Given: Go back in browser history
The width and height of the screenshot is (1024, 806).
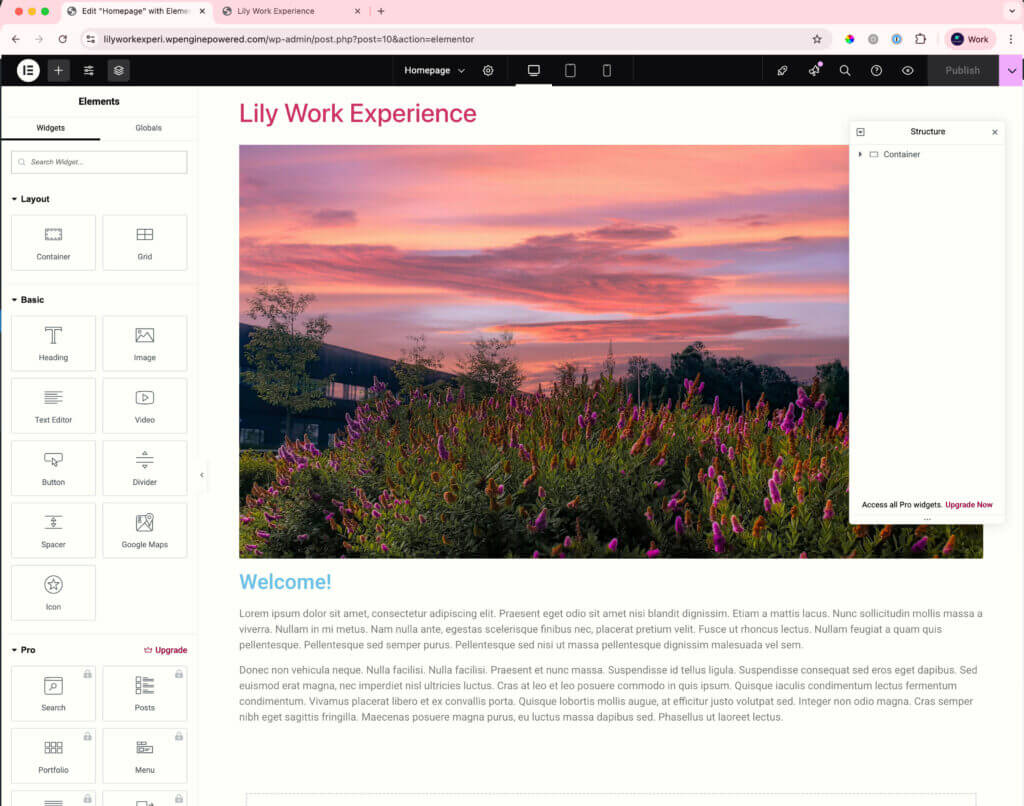Looking at the screenshot, I should (16, 39).
